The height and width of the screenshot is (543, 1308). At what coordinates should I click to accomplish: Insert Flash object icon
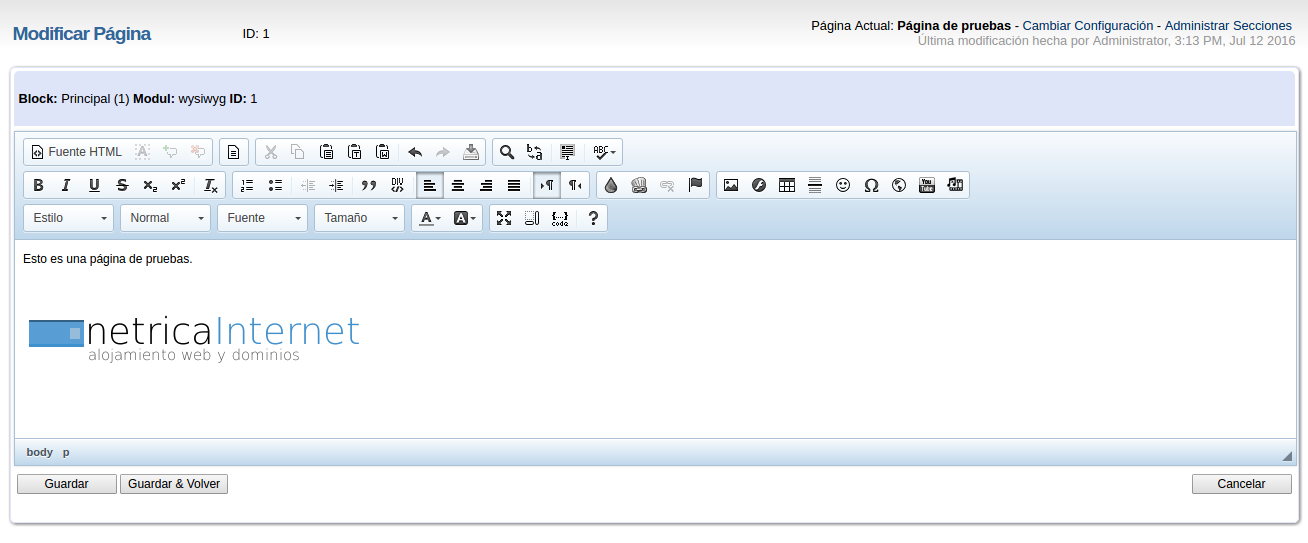[x=759, y=185]
